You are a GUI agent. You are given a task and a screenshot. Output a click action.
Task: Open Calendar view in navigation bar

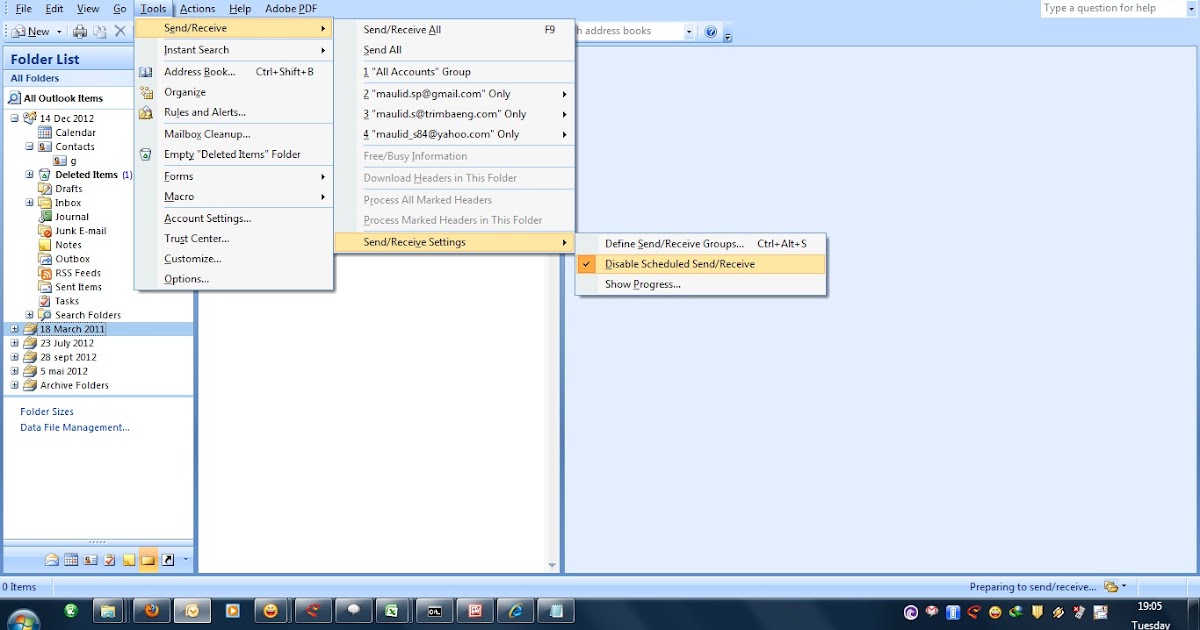(71, 560)
